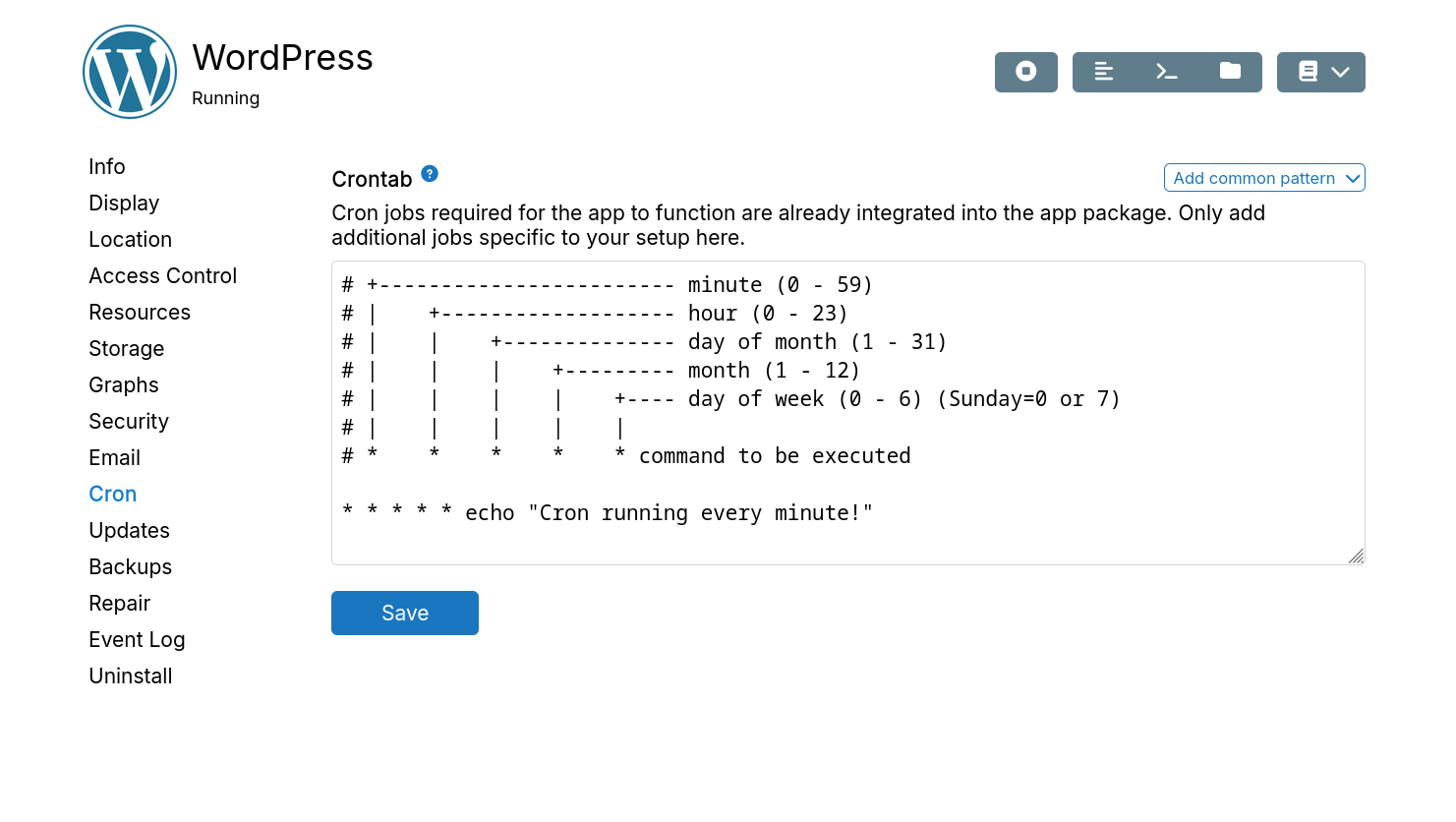Click the textarea resize handle
Screen dimensions: 1456x822
(1356, 556)
